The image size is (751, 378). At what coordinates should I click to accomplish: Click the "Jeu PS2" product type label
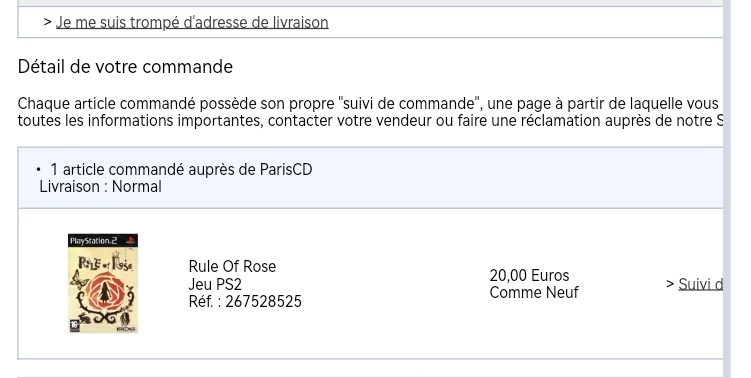215,285
